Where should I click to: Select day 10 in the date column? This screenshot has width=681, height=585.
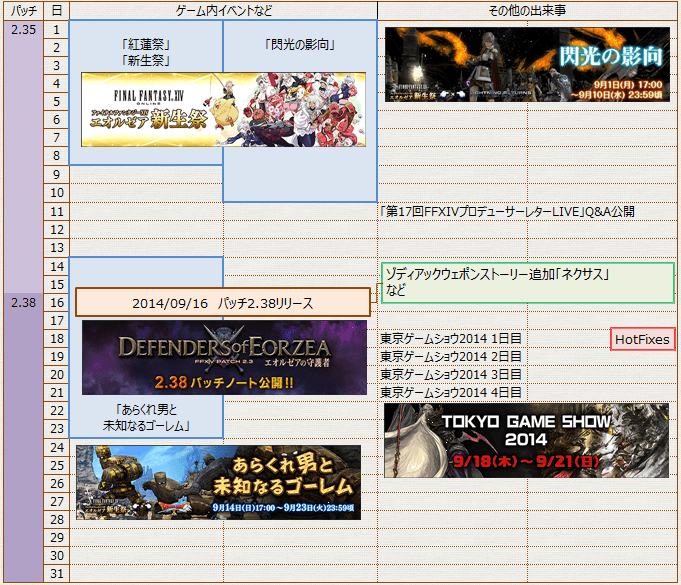click(56, 192)
